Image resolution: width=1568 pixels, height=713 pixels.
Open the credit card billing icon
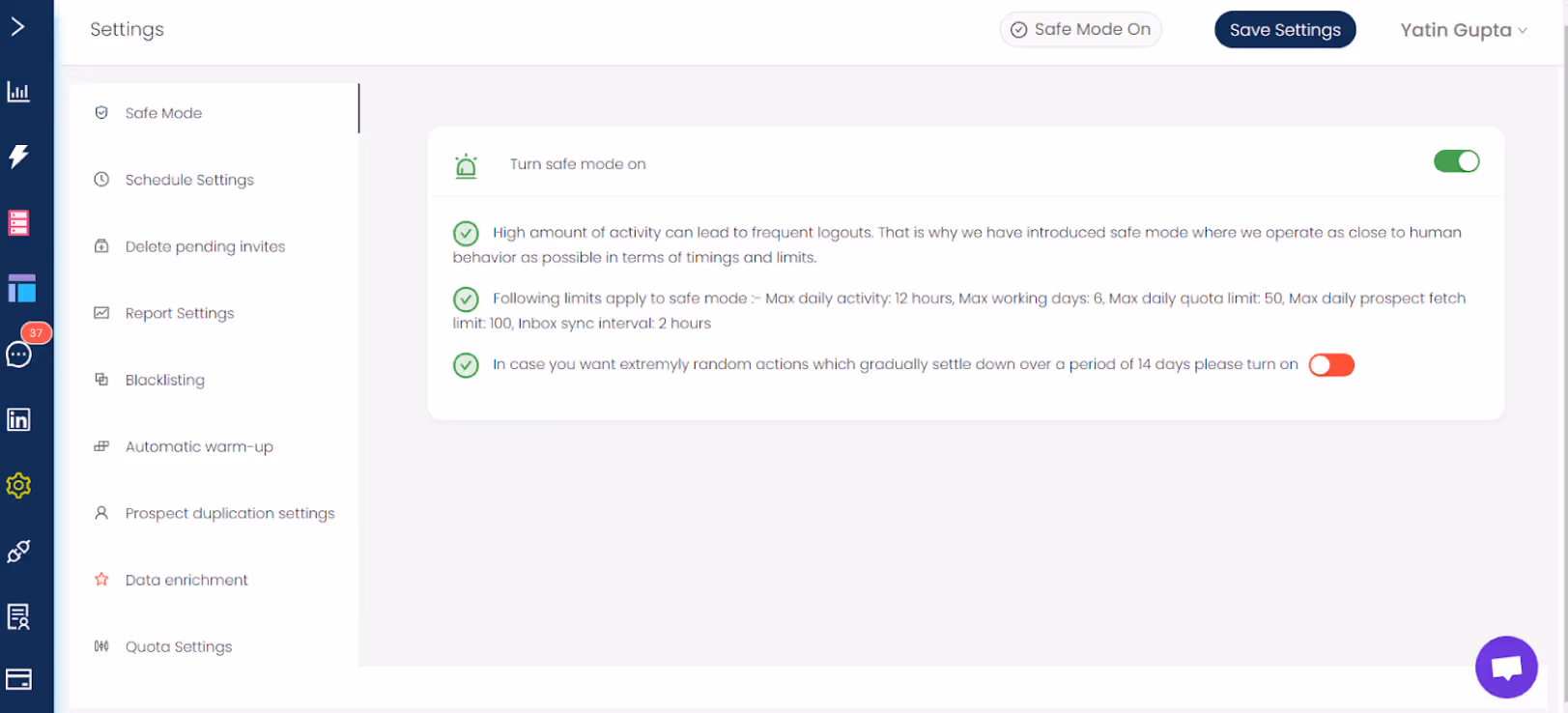click(18, 679)
